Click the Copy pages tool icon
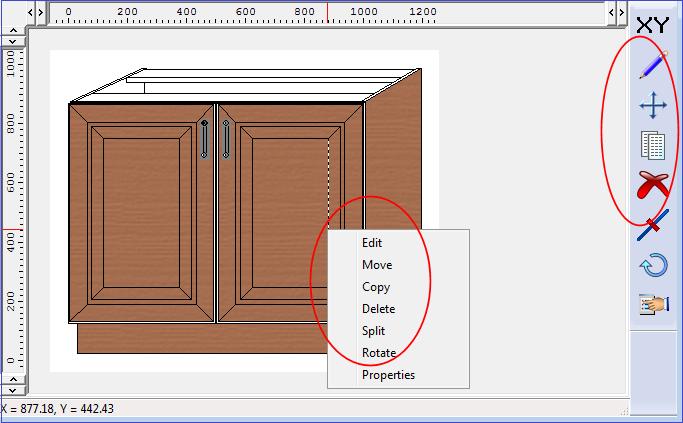The height and width of the screenshot is (423, 683). [x=653, y=146]
